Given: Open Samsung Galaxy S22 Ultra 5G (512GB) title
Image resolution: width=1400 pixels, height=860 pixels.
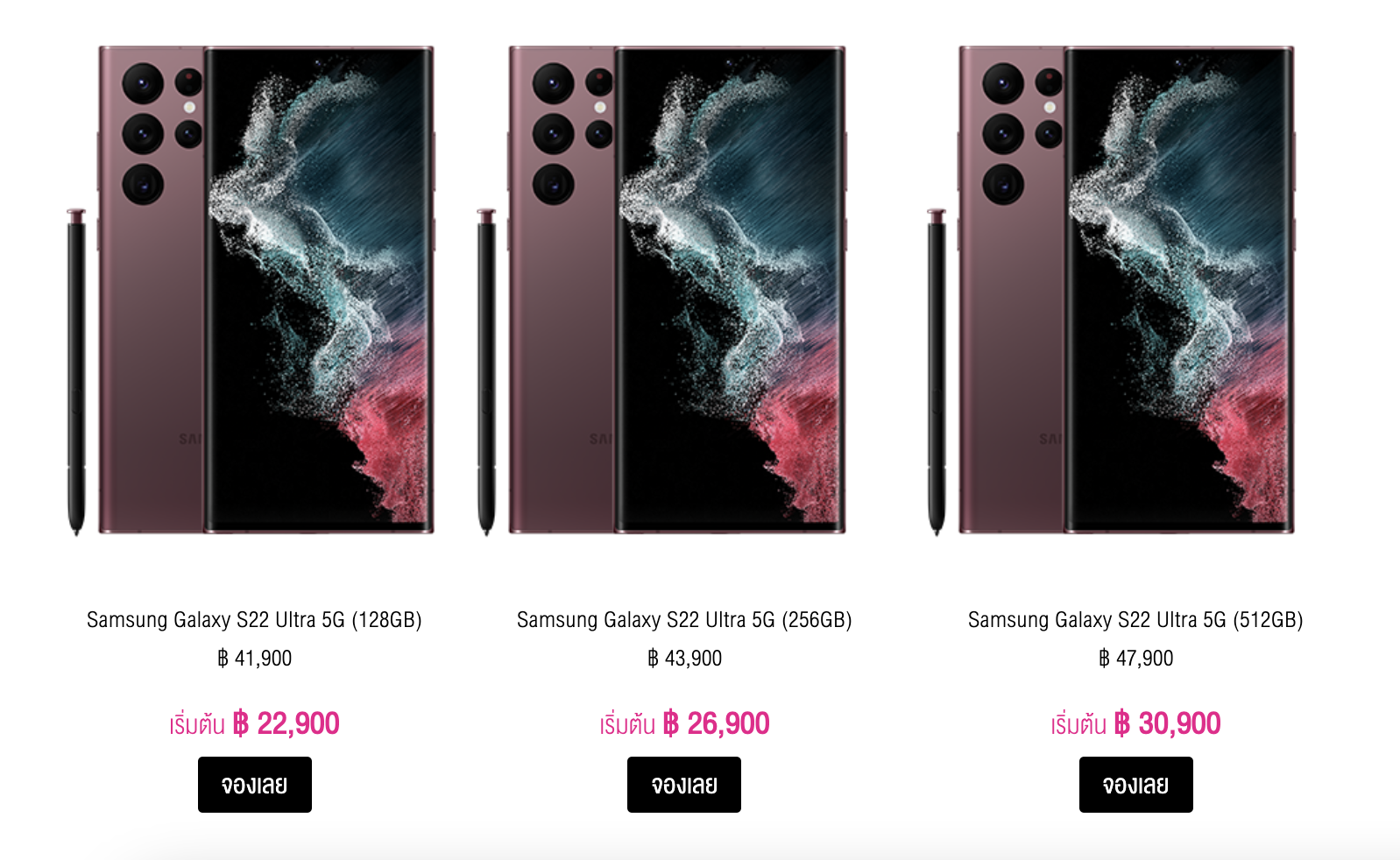Looking at the screenshot, I should [1135, 620].
